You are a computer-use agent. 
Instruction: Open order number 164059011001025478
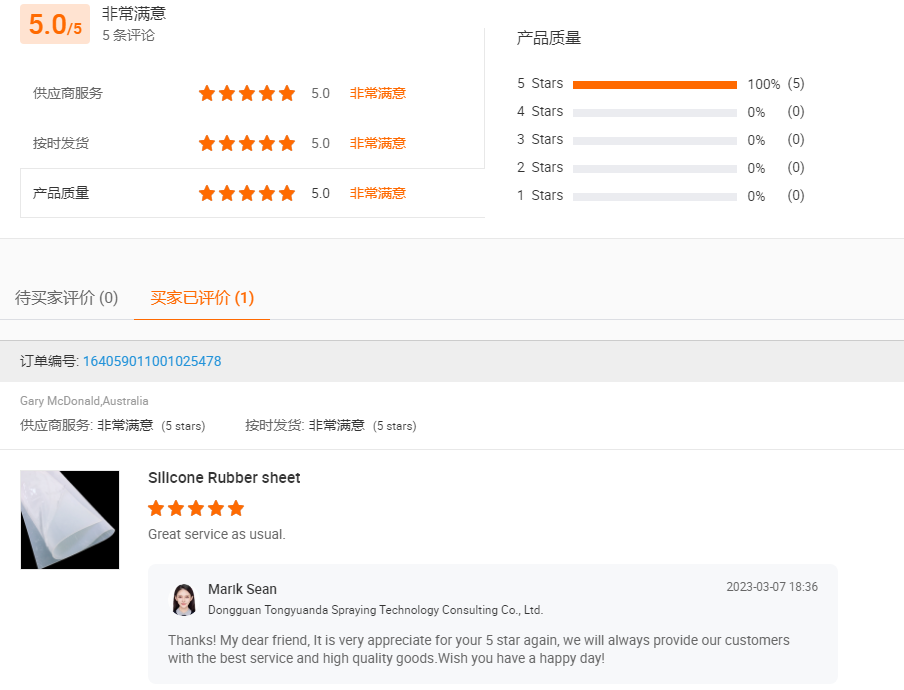pyautogui.click(x=152, y=361)
